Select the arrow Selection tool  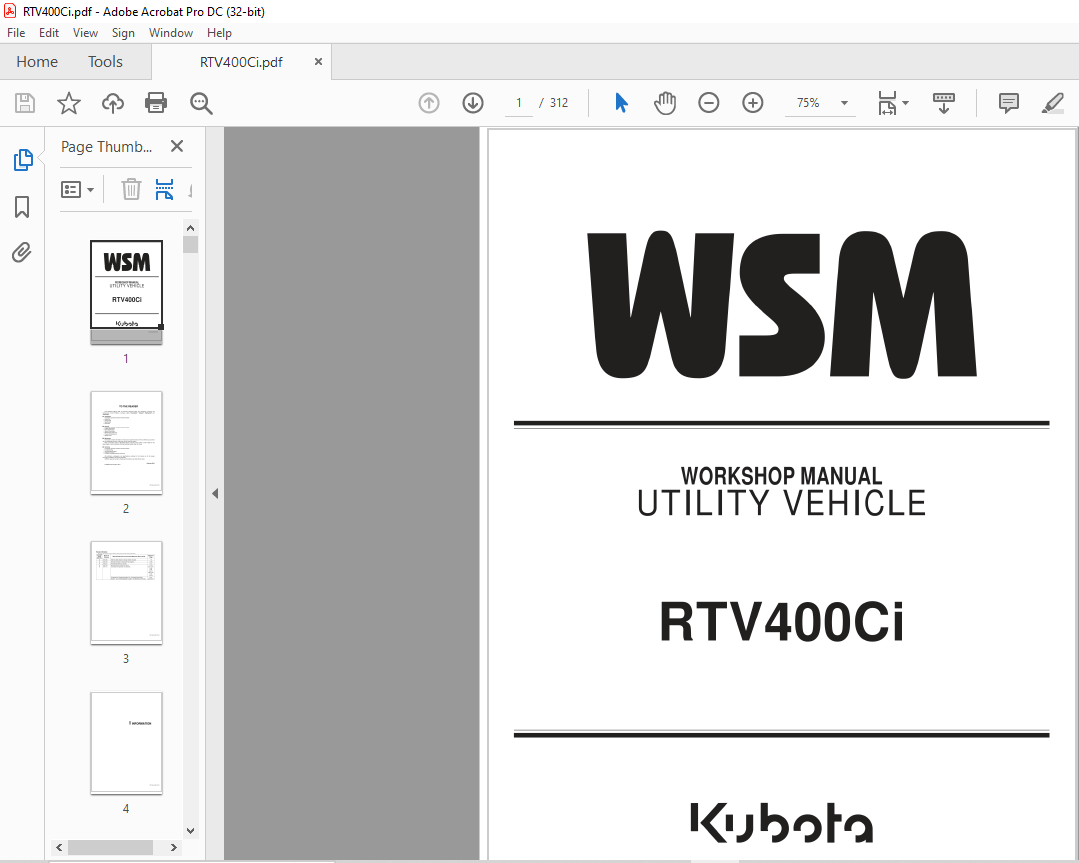[x=621, y=103]
